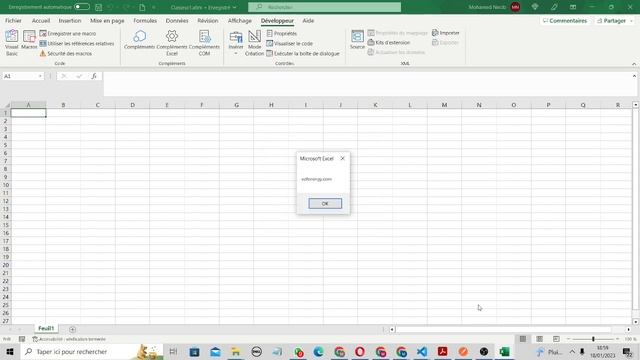The image size is (640, 360).
Task: Click vertical scrollbar down arrow
Action: coord(635,322)
